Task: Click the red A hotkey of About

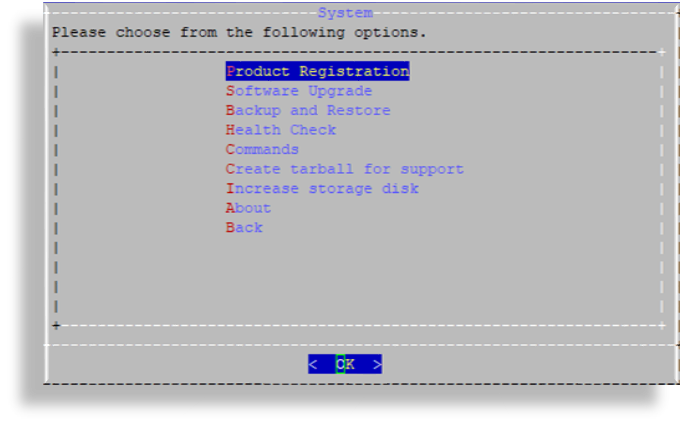Action: point(230,208)
